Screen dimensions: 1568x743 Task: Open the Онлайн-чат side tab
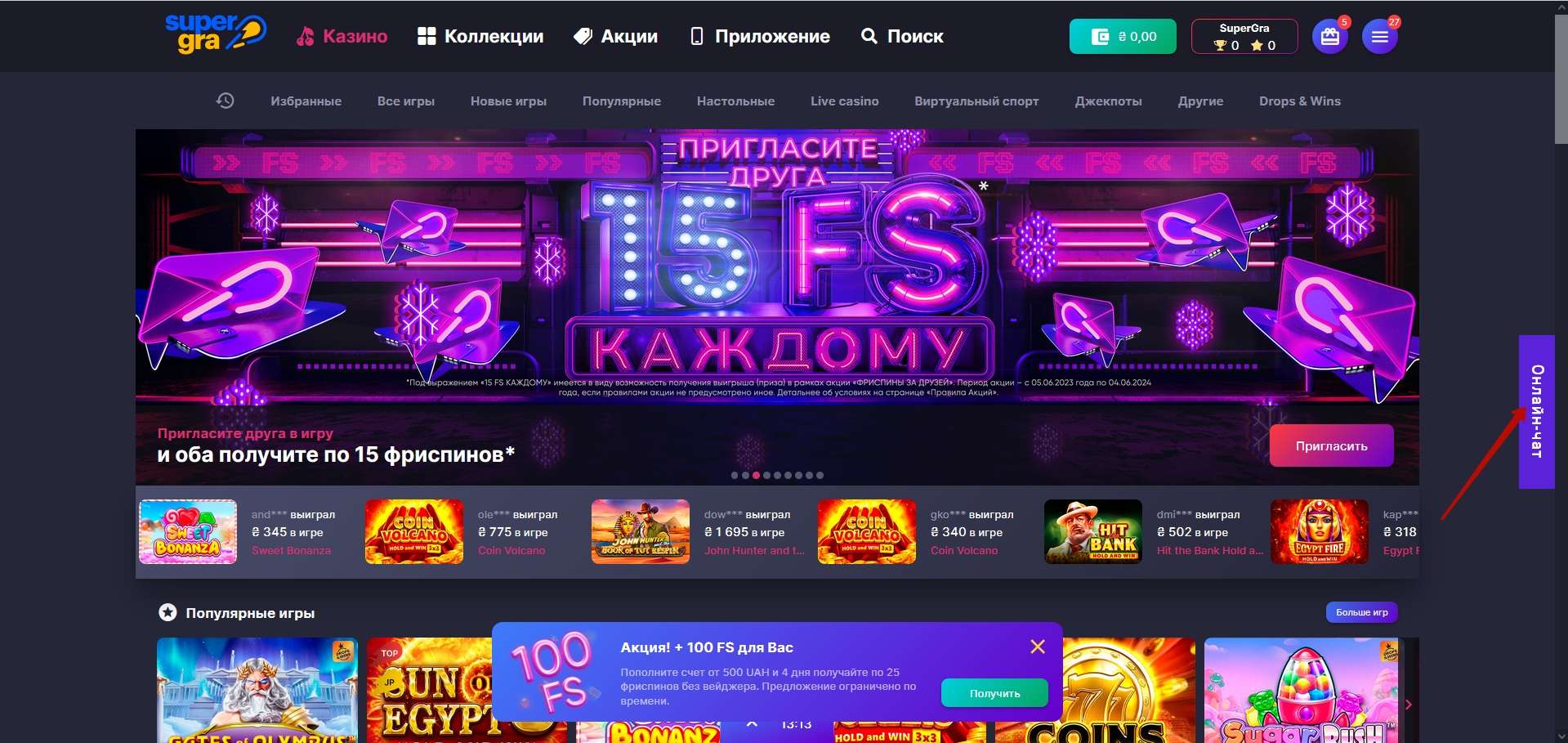pyautogui.click(x=1536, y=412)
